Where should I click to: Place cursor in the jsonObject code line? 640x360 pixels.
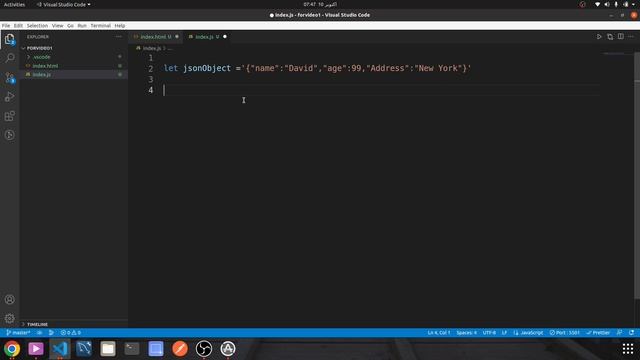[317, 68]
